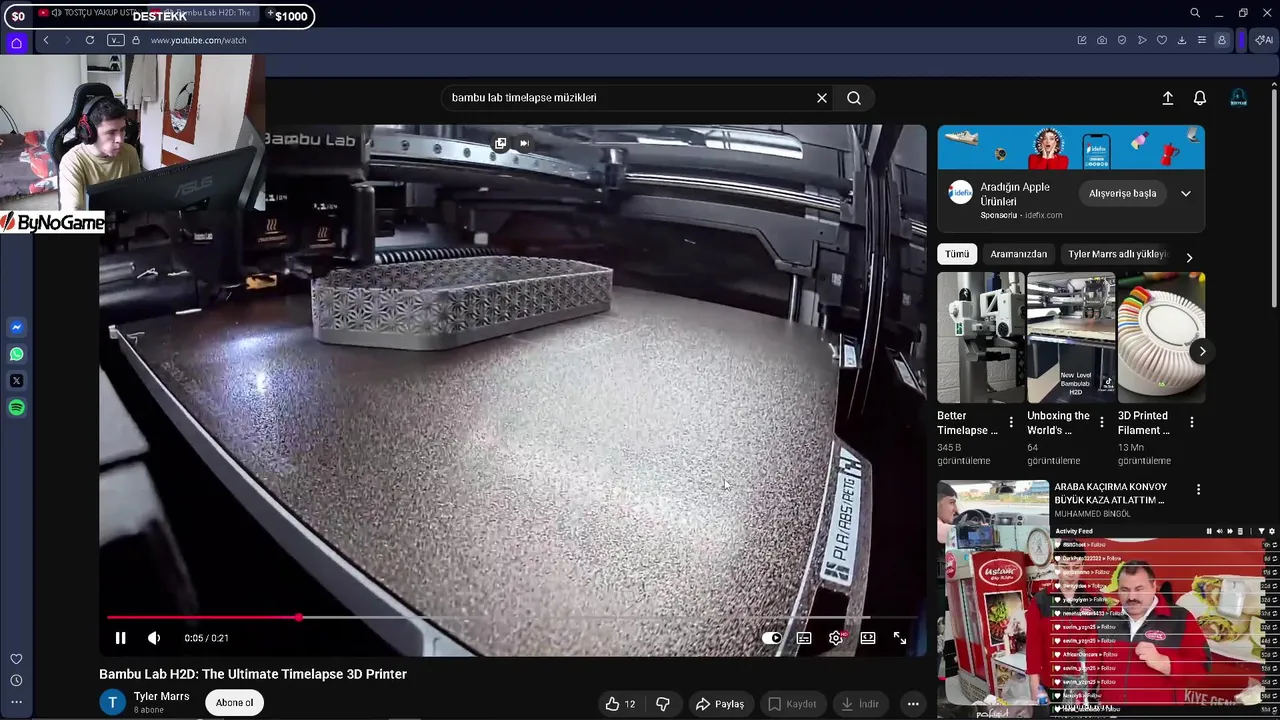The width and height of the screenshot is (1280, 720).
Task: Toggle the autoplay switch in player
Action: 771,638
